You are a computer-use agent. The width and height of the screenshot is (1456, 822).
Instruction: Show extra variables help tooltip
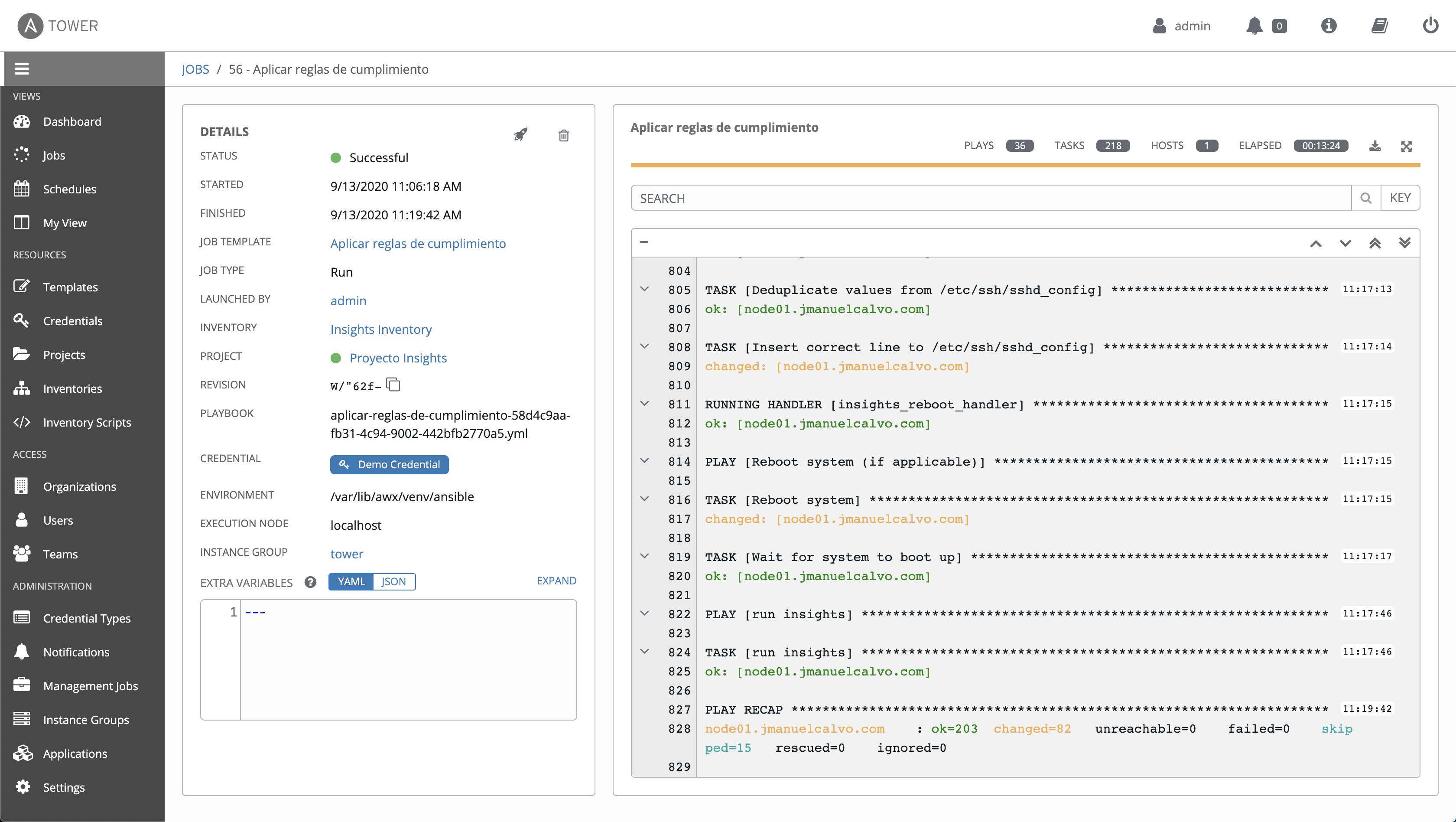coord(310,582)
